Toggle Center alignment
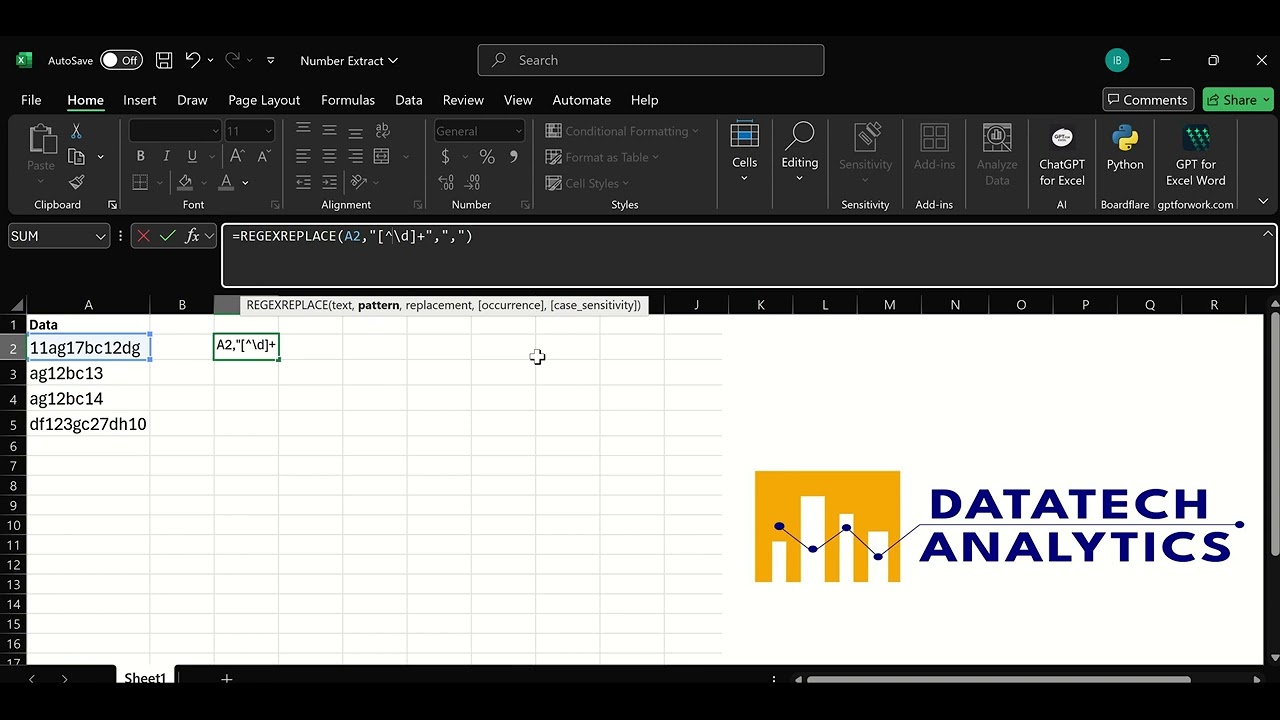 (x=329, y=157)
